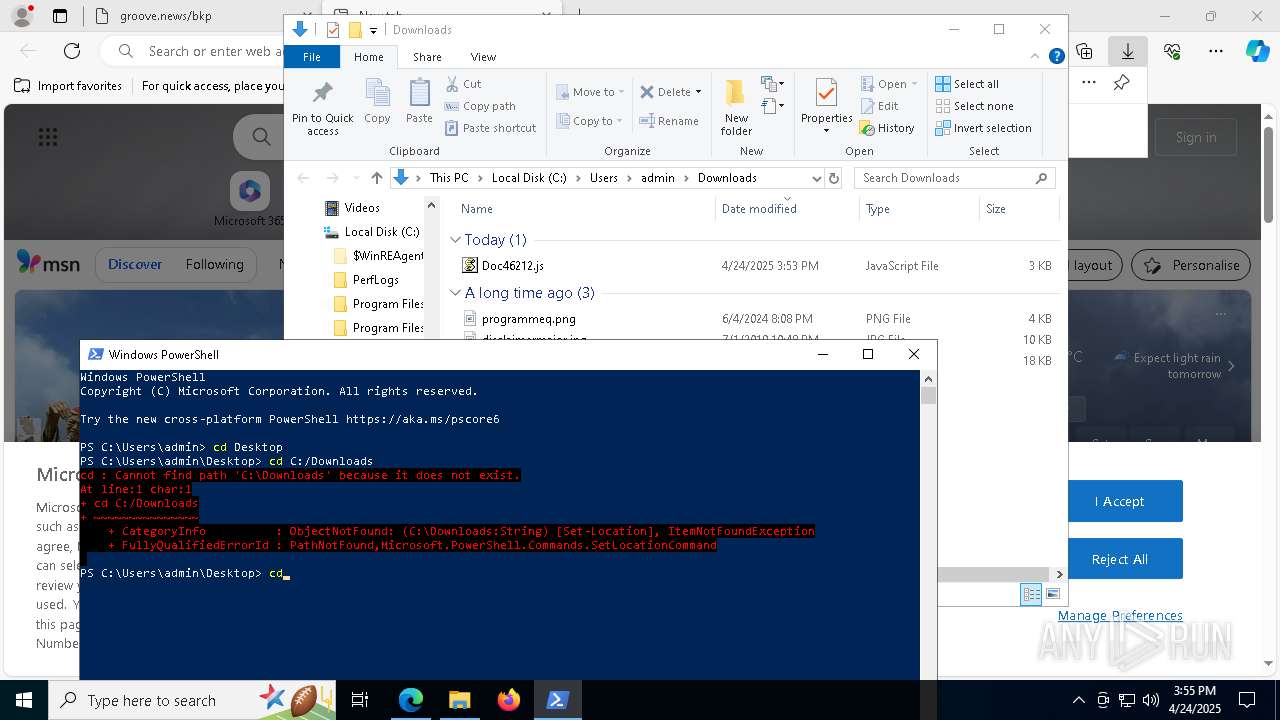Click Import favorites in the Edge bar

(x=68, y=86)
